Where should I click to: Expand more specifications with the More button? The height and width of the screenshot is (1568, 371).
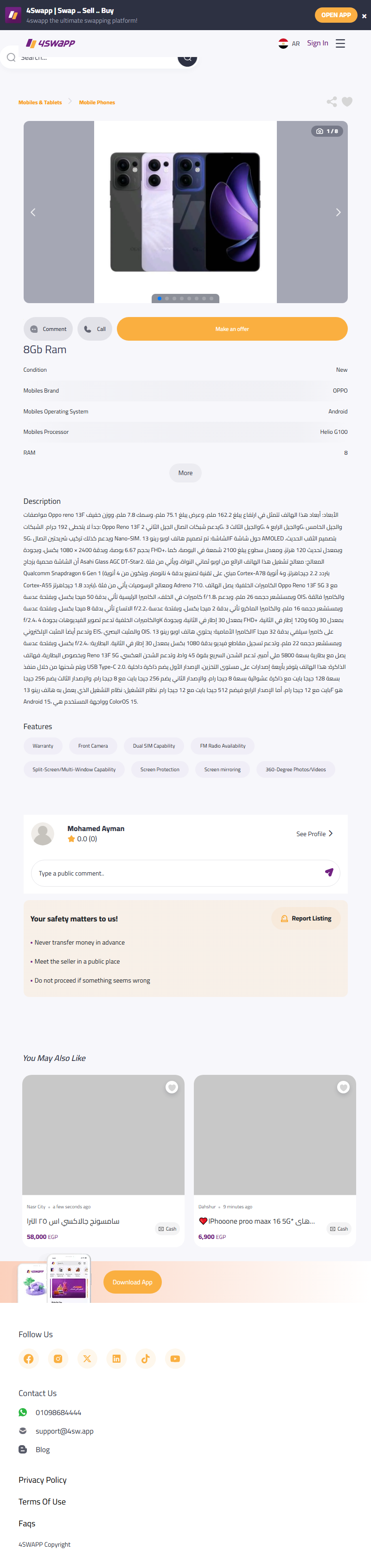[185, 473]
